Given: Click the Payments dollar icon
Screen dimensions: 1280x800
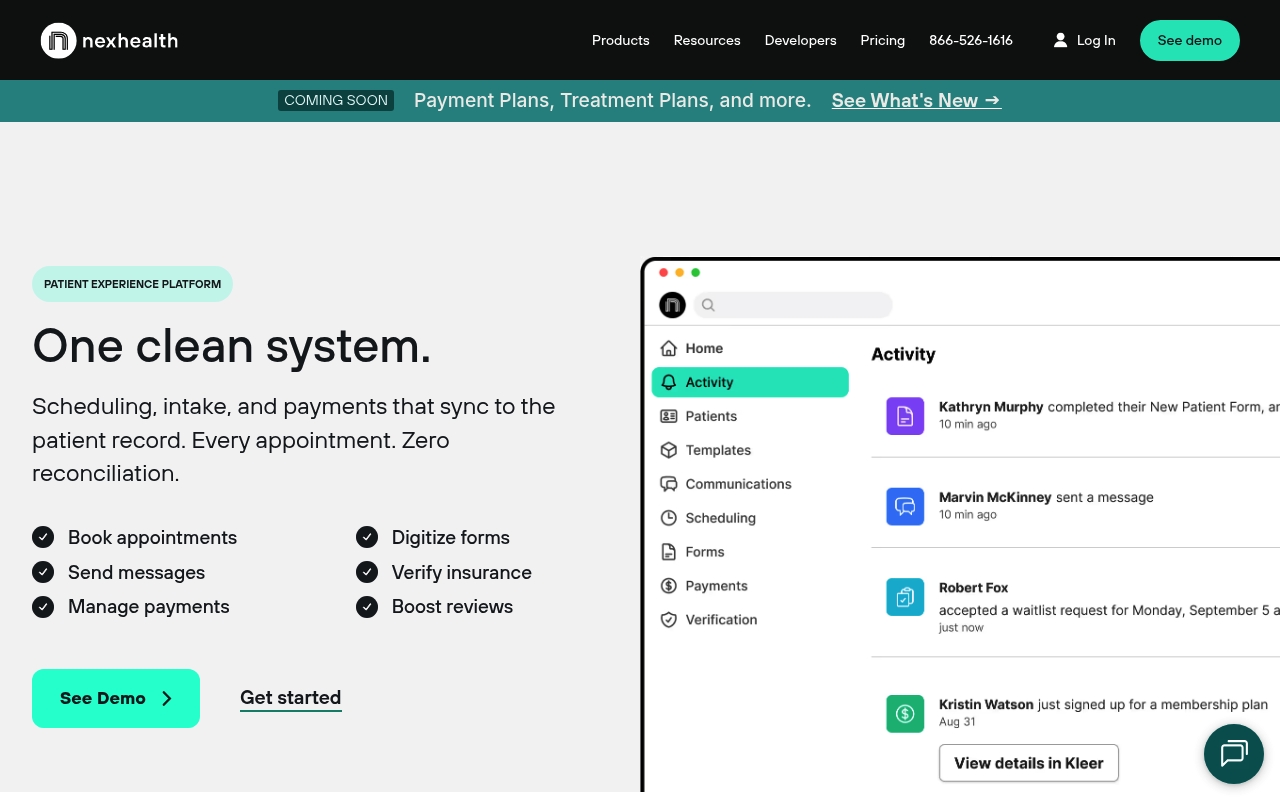Looking at the screenshot, I should pos(669,586).
